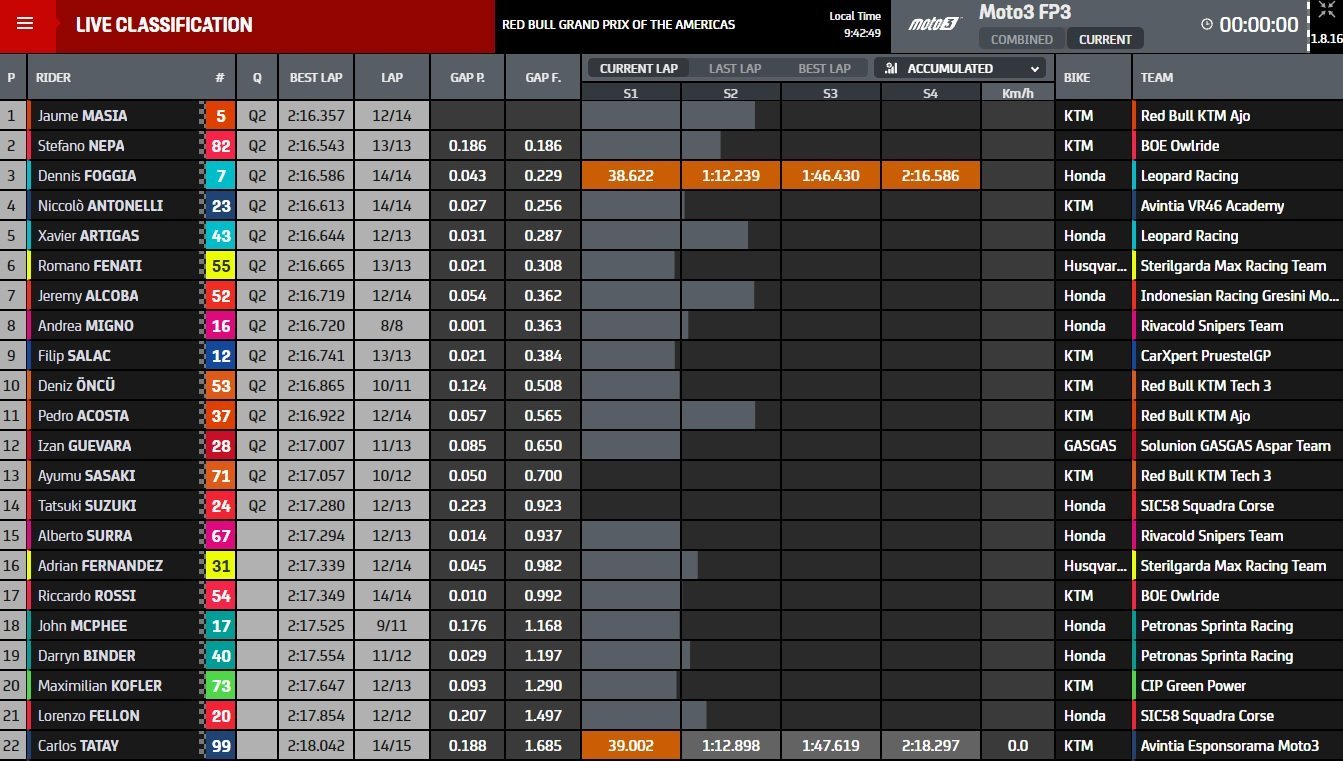
Task: Click best lap time 2:16.357
Action: 316,115
